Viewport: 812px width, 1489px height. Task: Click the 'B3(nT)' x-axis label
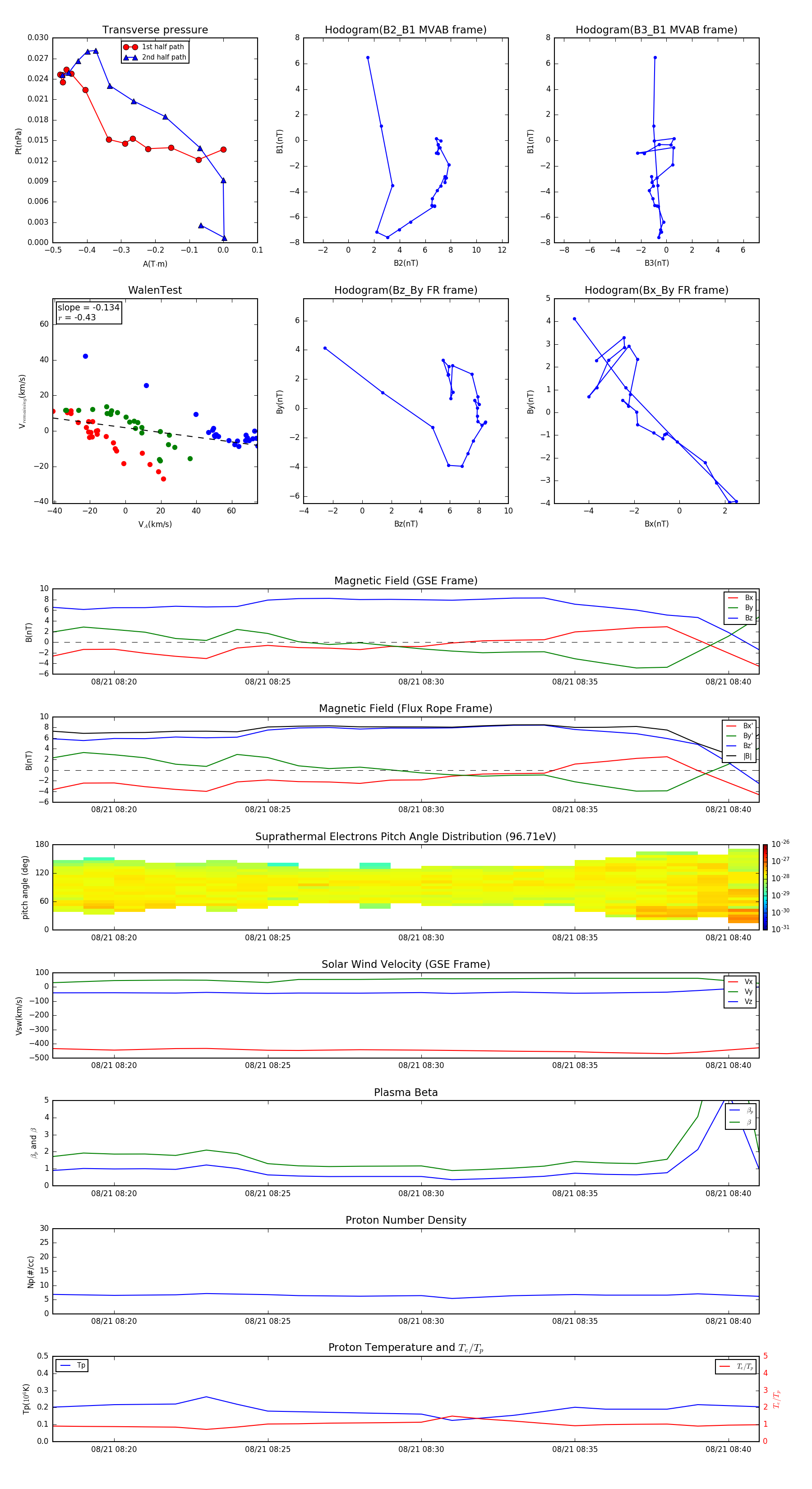[656, 263]
